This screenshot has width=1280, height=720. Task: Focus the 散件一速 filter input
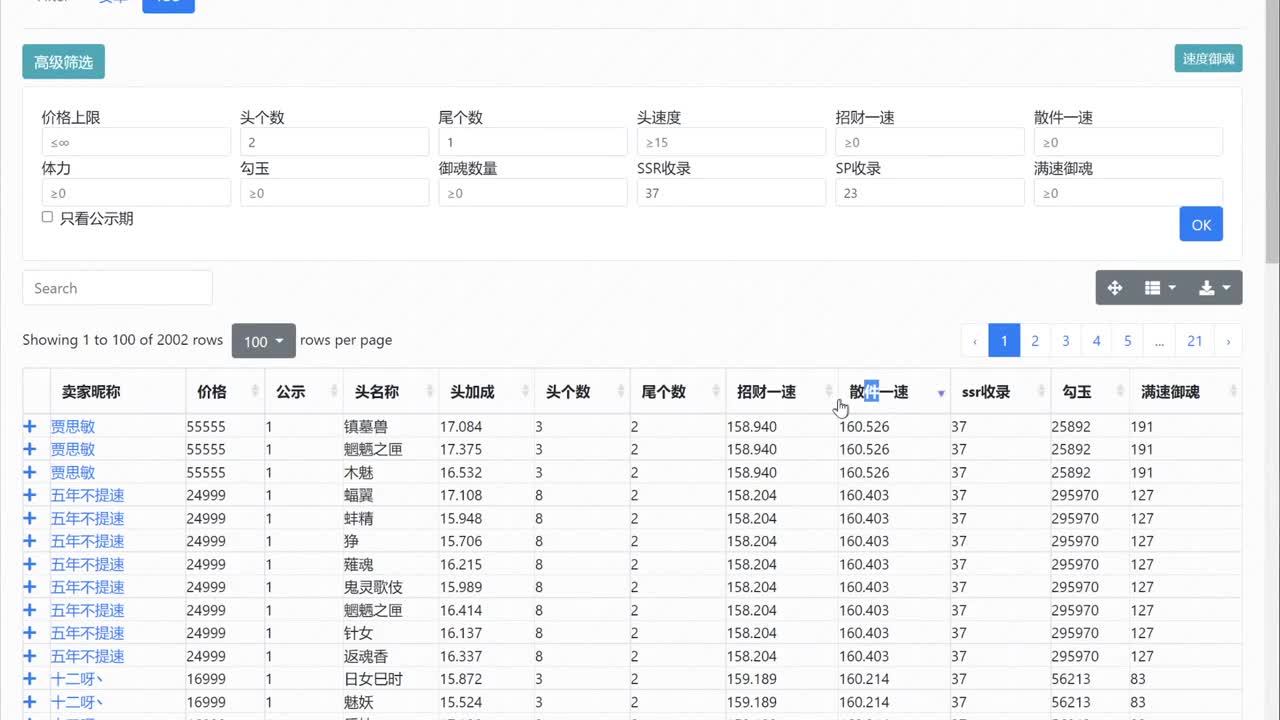point(1128,142)
